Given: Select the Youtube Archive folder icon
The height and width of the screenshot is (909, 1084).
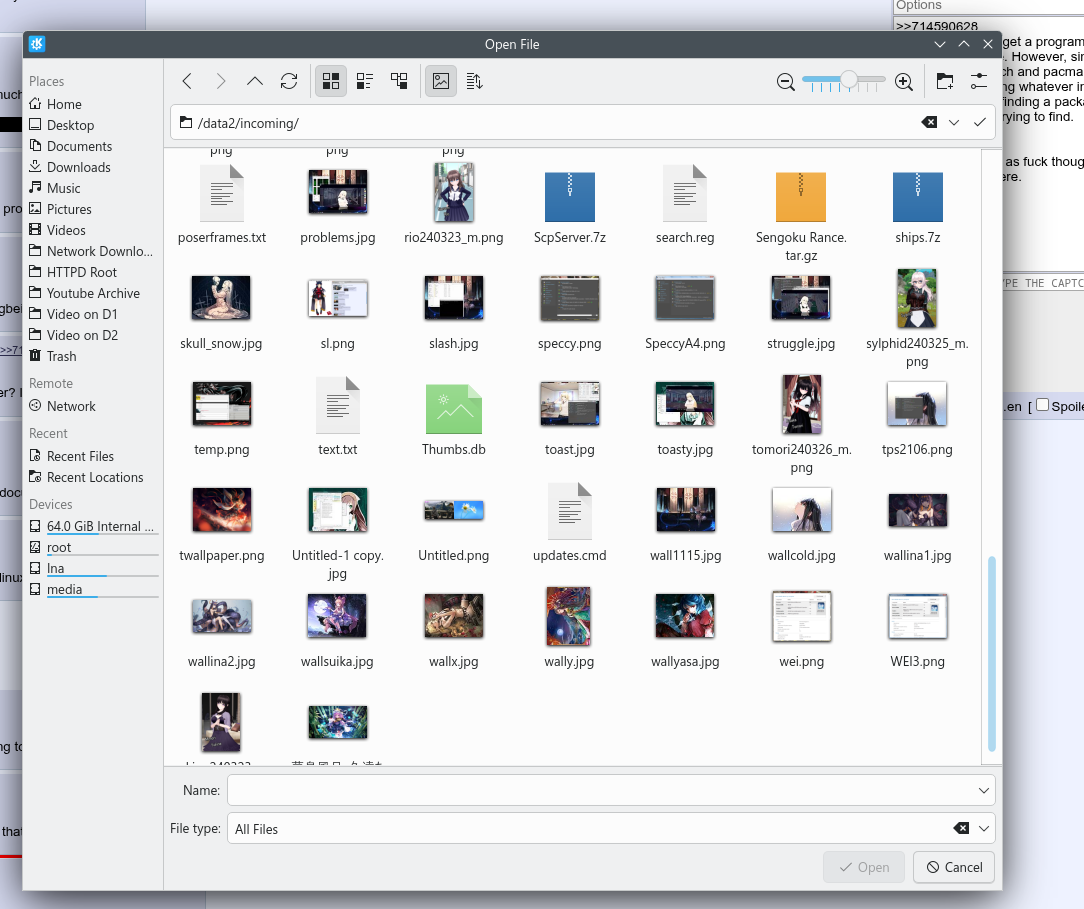Looking at the screenshot, I should point(35,293).
